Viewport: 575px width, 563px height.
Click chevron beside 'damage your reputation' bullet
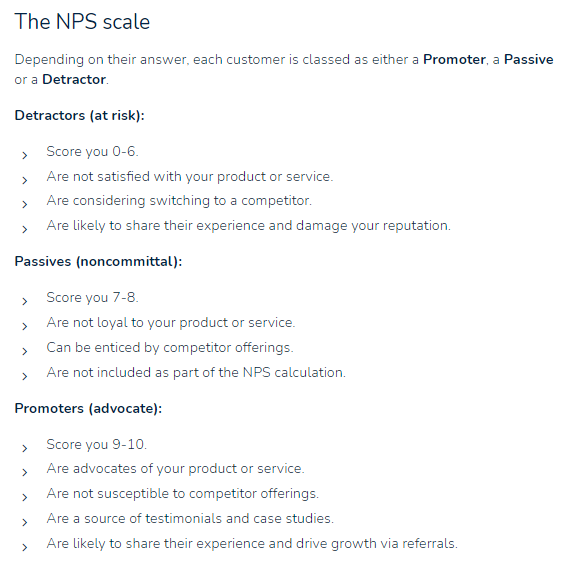[x=25, y=230]
